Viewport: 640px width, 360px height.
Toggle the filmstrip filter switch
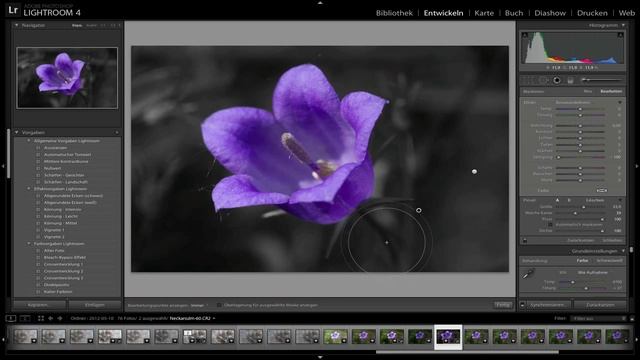click(632, 318)
